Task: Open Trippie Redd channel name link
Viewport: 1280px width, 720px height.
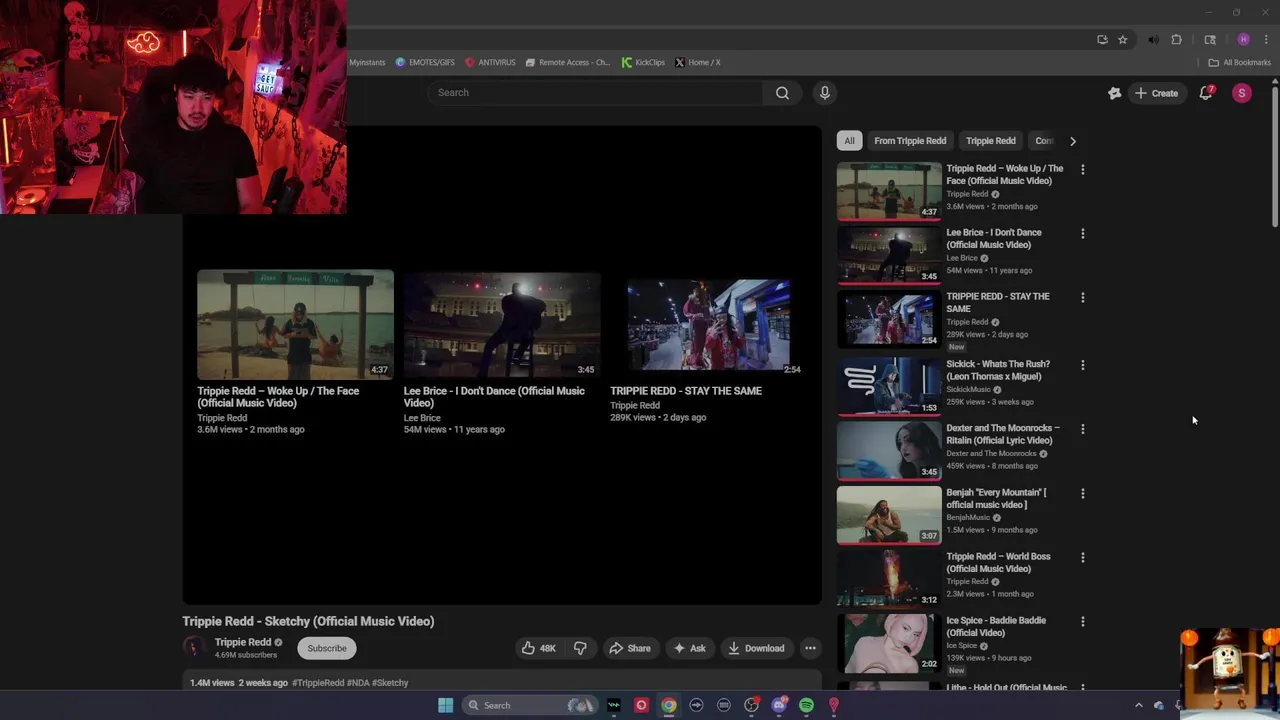Action: 243,642
